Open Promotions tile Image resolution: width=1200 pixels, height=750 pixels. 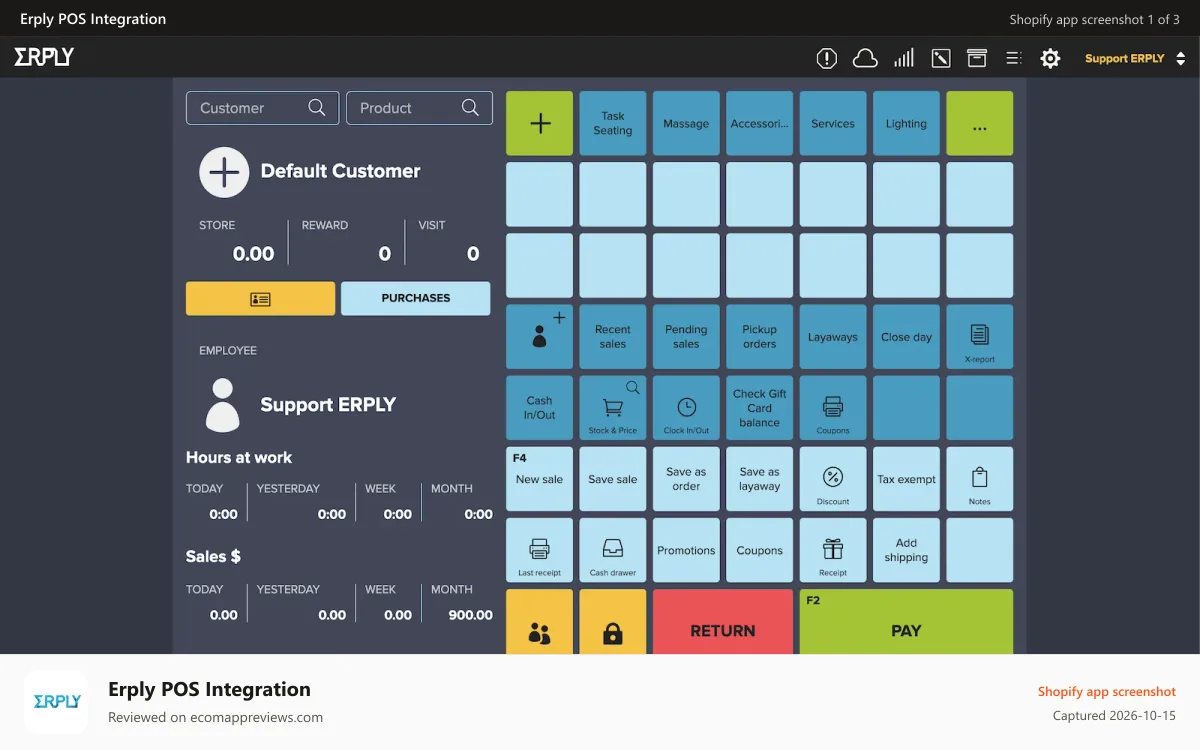click(686, 550)
